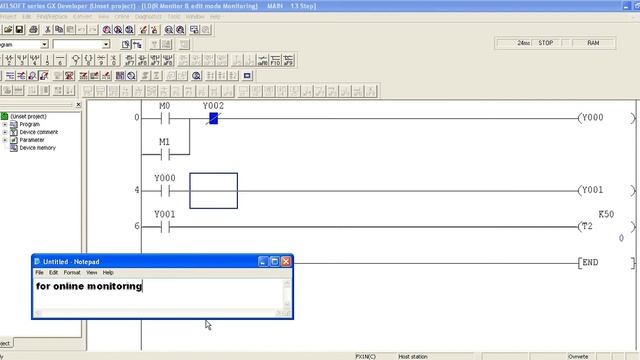640x360 pixels.
Task: Open the Program type dropdown
Action: click(x=44, y=44)
